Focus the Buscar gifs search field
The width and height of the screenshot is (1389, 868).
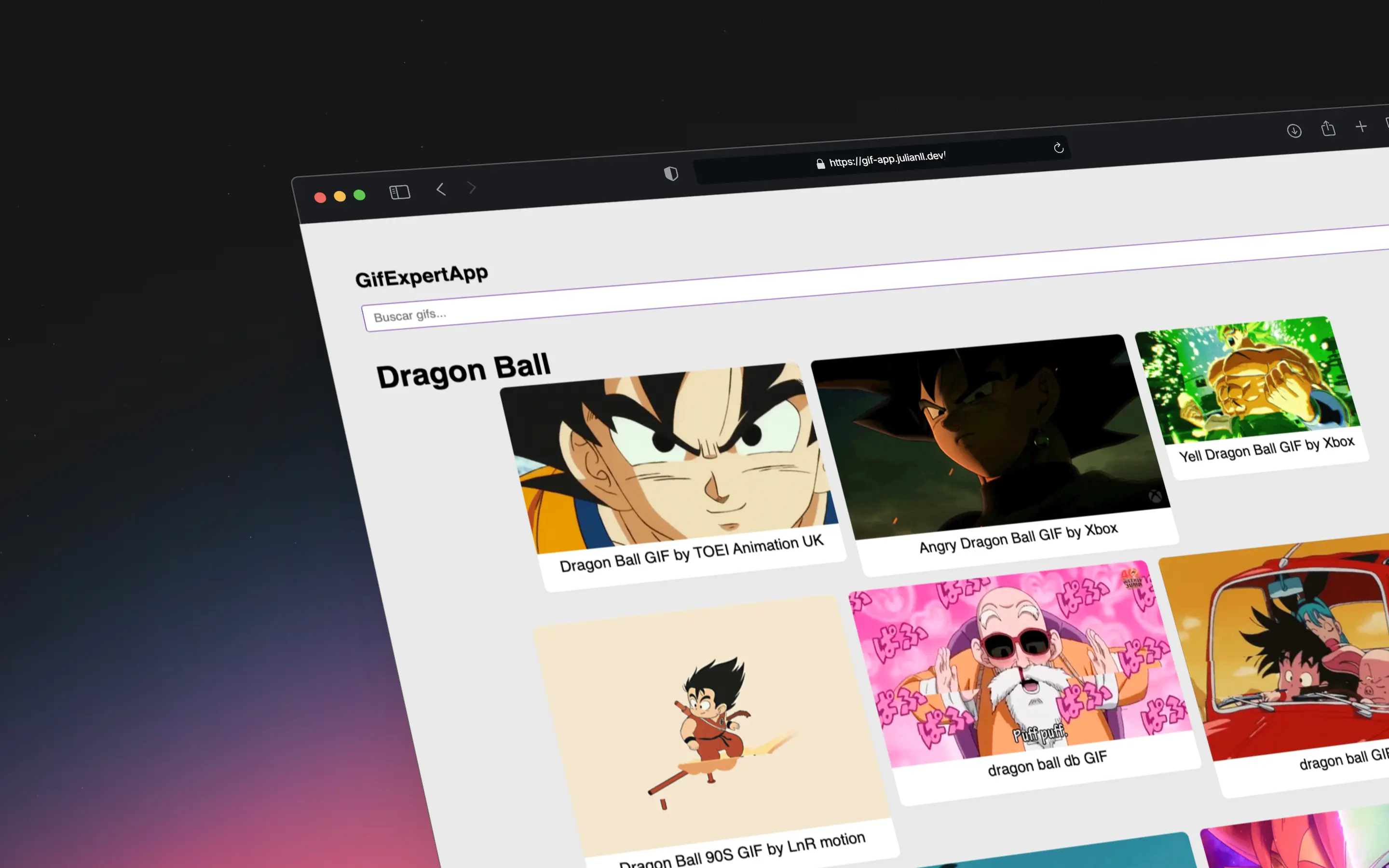(875, 278)
